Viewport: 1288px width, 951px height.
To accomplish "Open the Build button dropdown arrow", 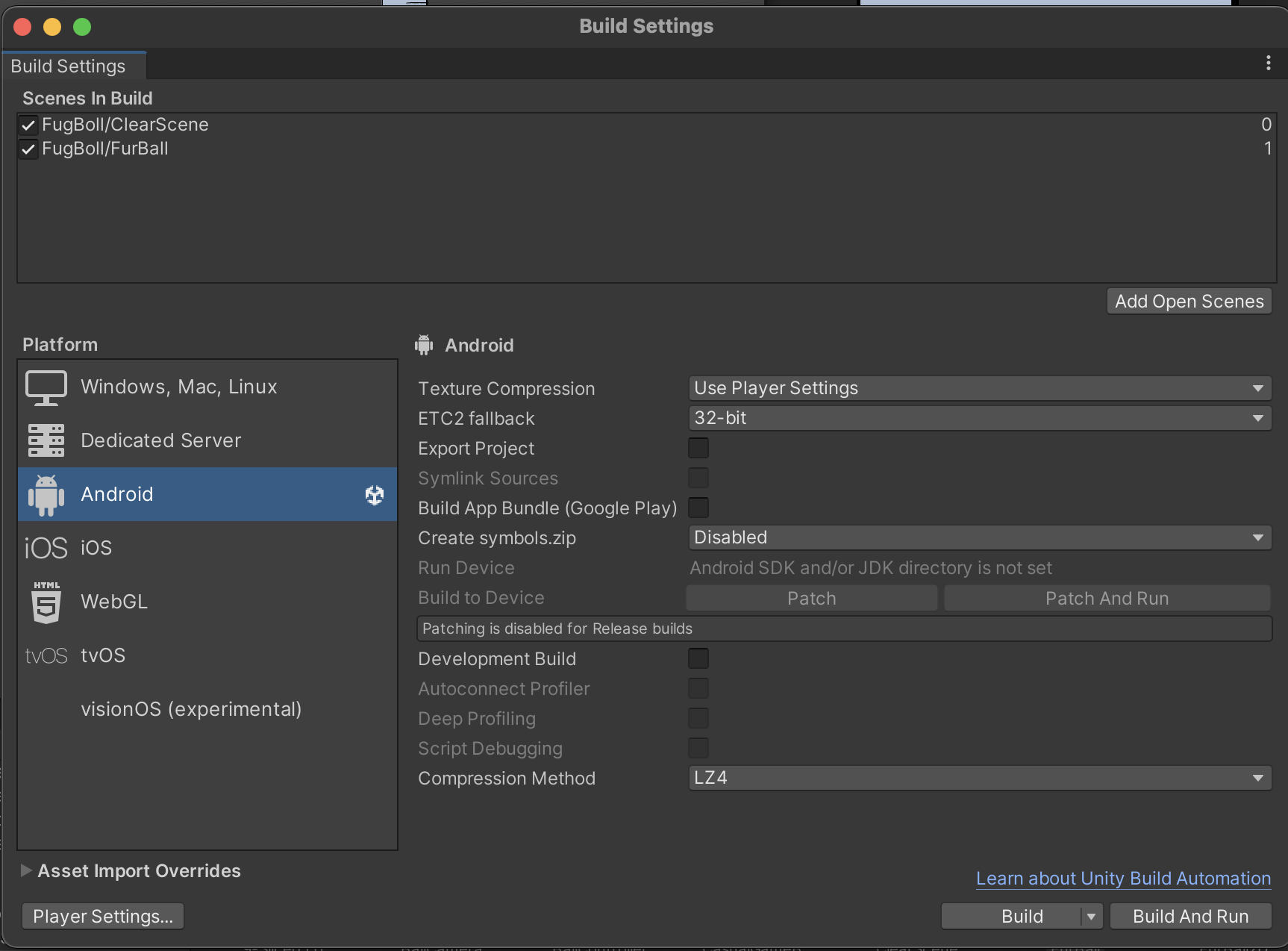I will [1092, 917].
